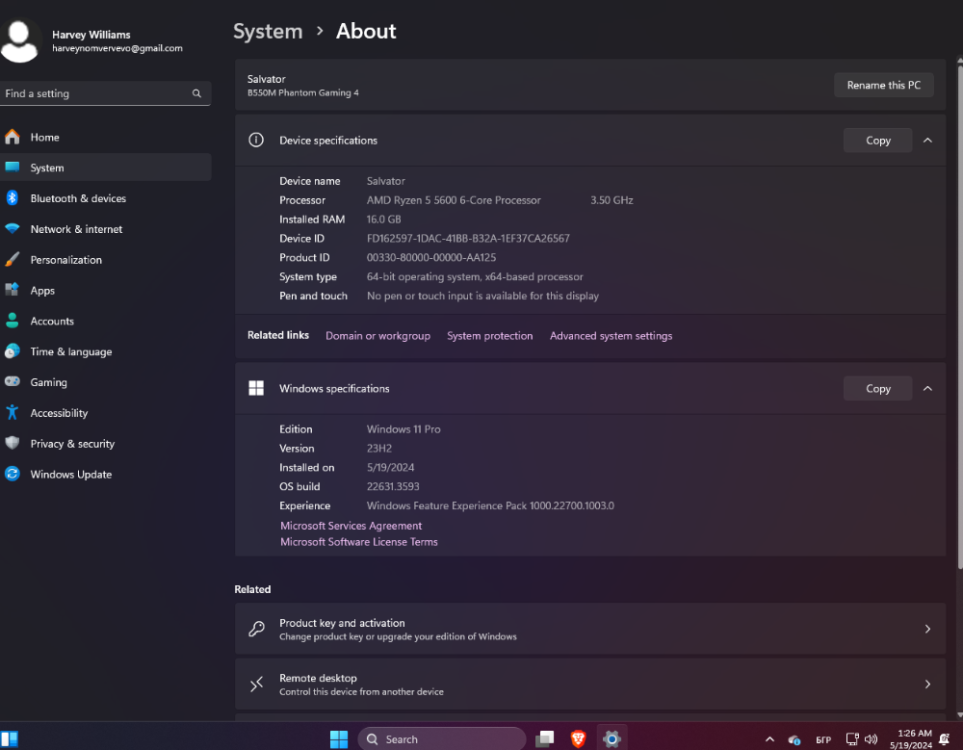The image size is (963, 750).
Task: Click the search magnifier in Find a setting
Action: click(x=197, y=93)
